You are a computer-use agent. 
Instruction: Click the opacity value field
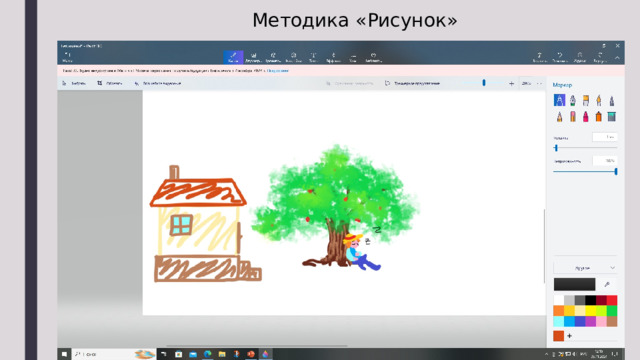click(605, 161)
